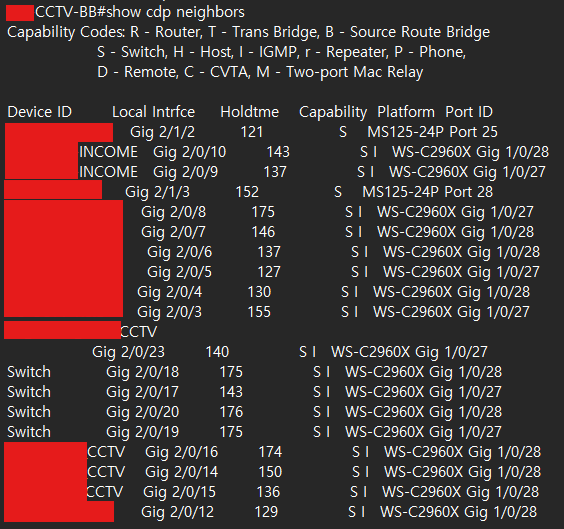Click 'Switch' device in Gig 2/0/19 row
Image resolution: width=564 pixels, height=529 pixels.
(x=29, y=432)
